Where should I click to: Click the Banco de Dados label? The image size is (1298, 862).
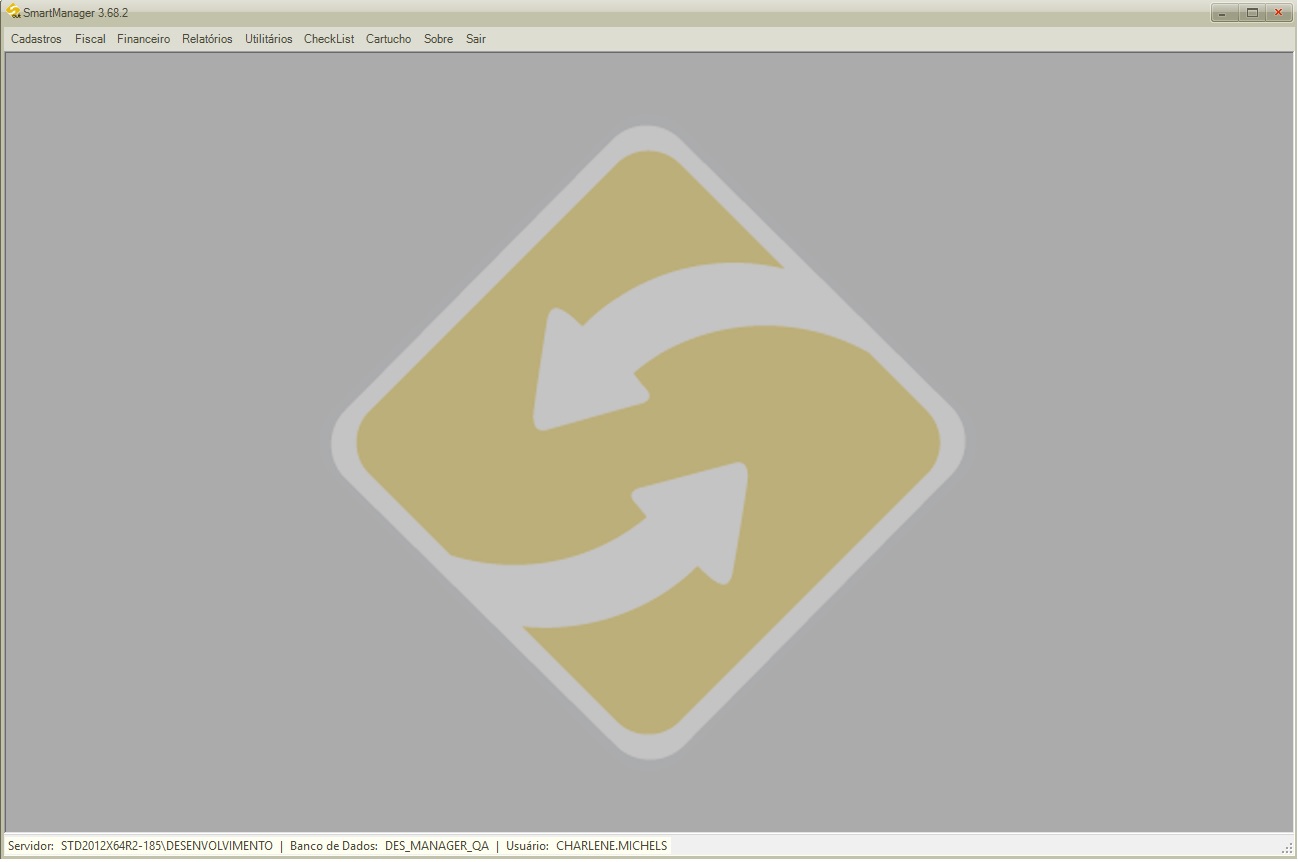pyautogui.click(x=333, y=846)
